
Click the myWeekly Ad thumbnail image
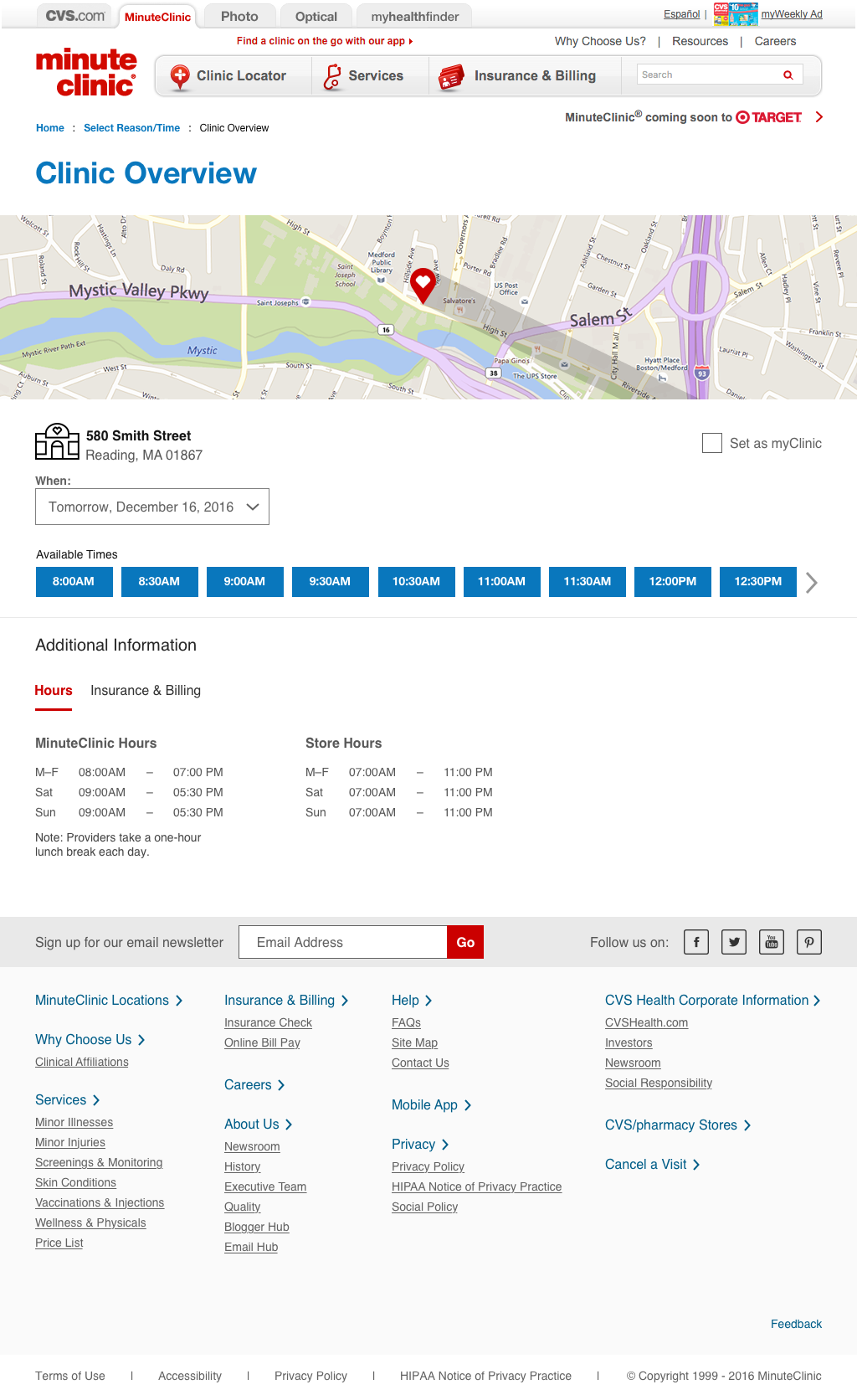coord(736,13)
